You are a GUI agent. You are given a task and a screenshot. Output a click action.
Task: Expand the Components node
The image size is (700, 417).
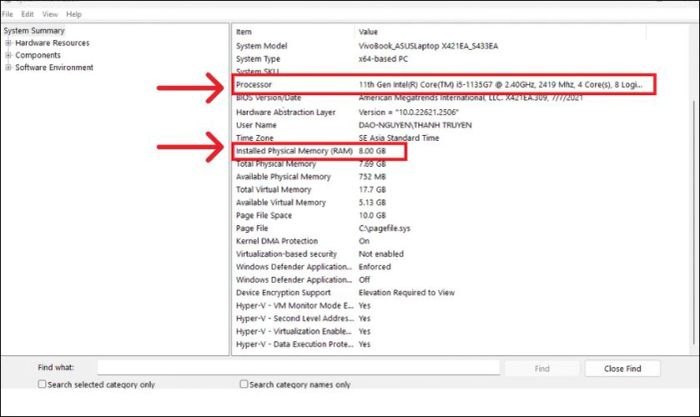(8, 55)
